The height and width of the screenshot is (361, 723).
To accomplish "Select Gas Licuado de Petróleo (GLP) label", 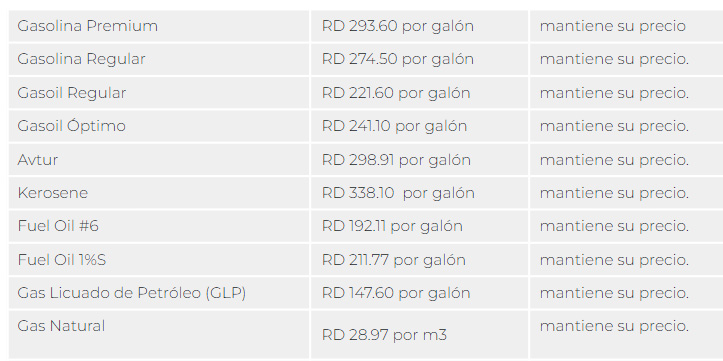I will tap(132, 293).
